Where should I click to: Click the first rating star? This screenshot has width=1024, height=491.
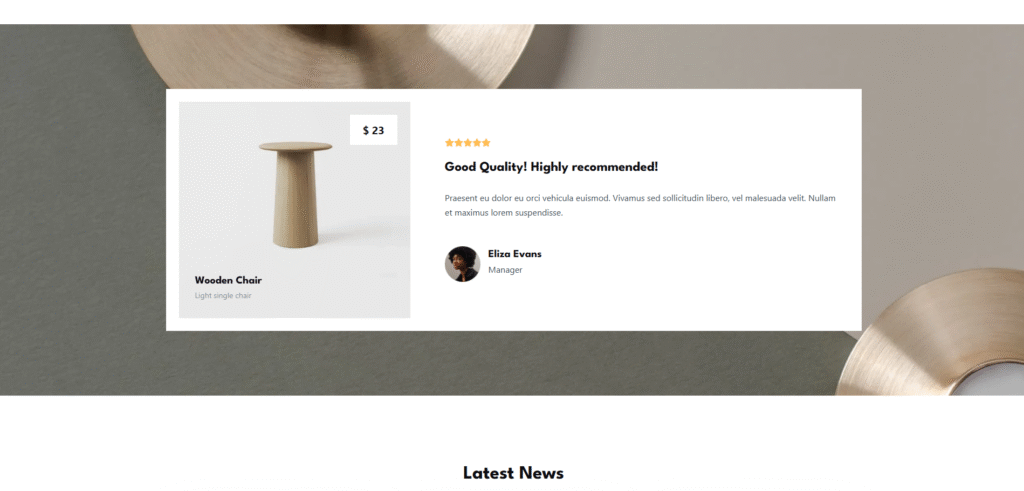[x=449, y=142]
